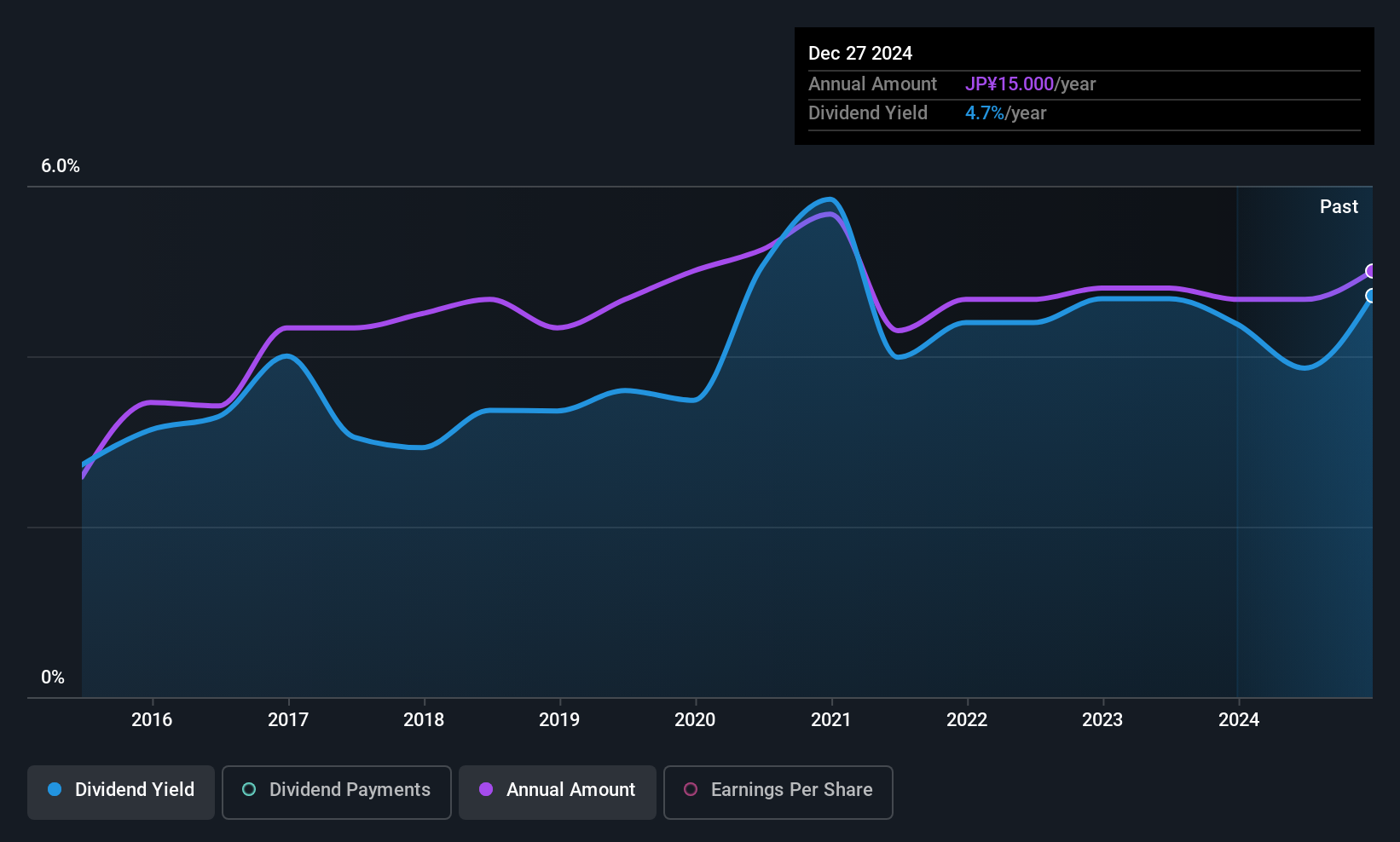Click the Past label on chart
1400x842 pixels.
coord(1339,206)
